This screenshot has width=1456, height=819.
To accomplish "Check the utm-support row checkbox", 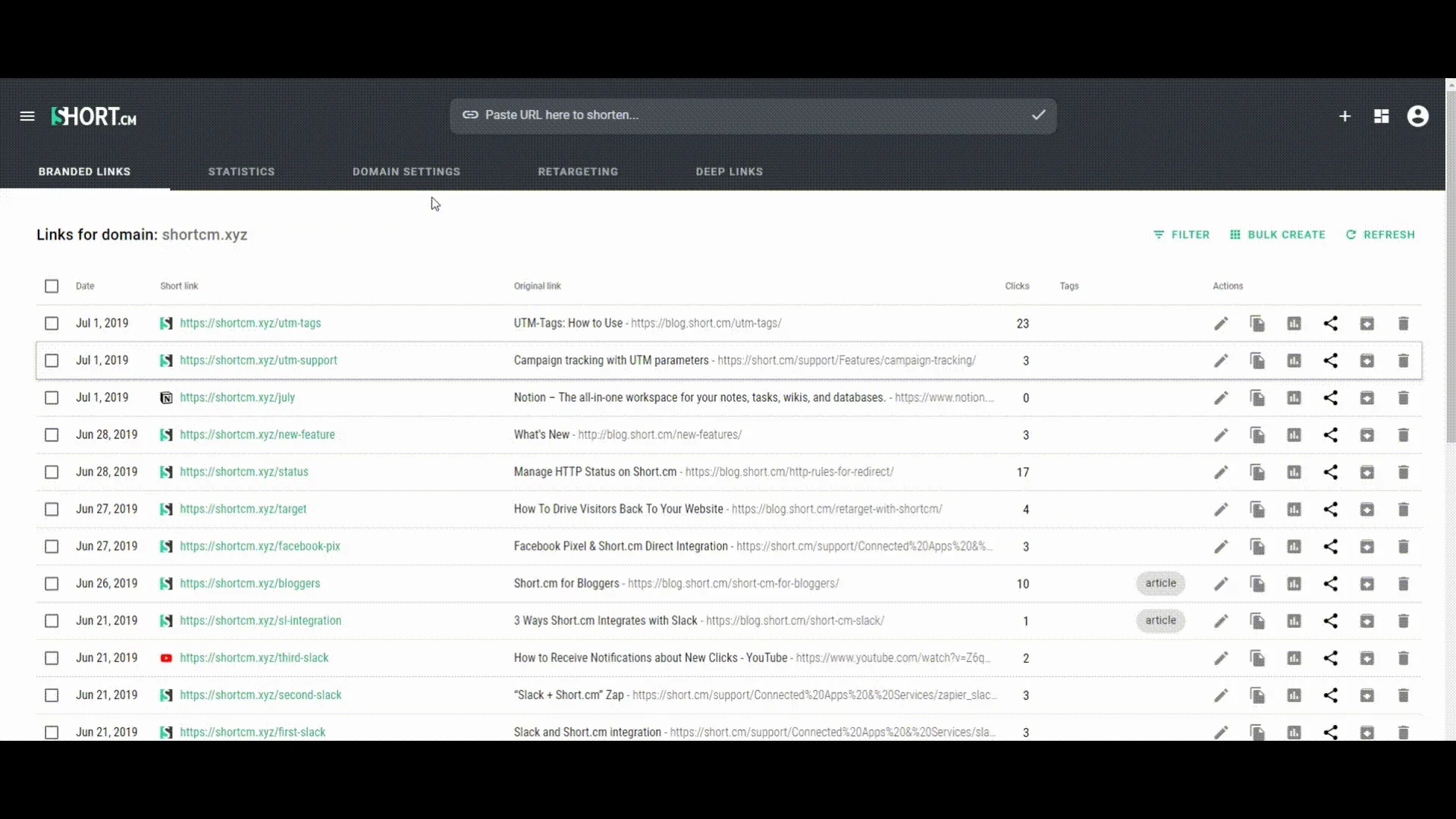I will coord(52,360).
